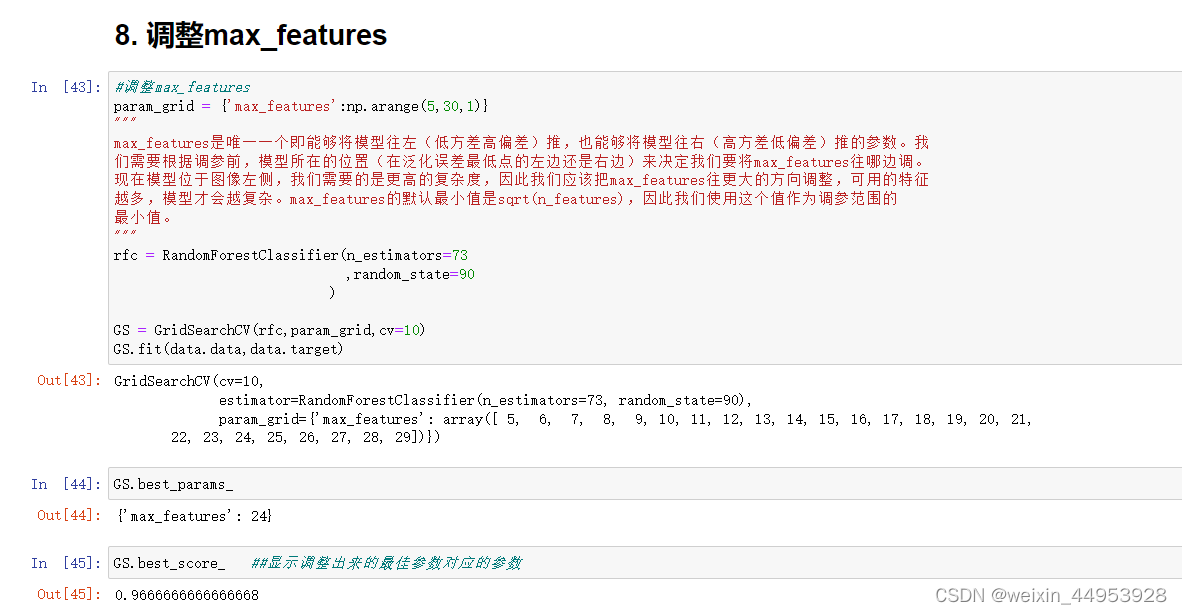Click the comment line #调整max_features
Screen dimensions: 1182x614
[182, 87]
